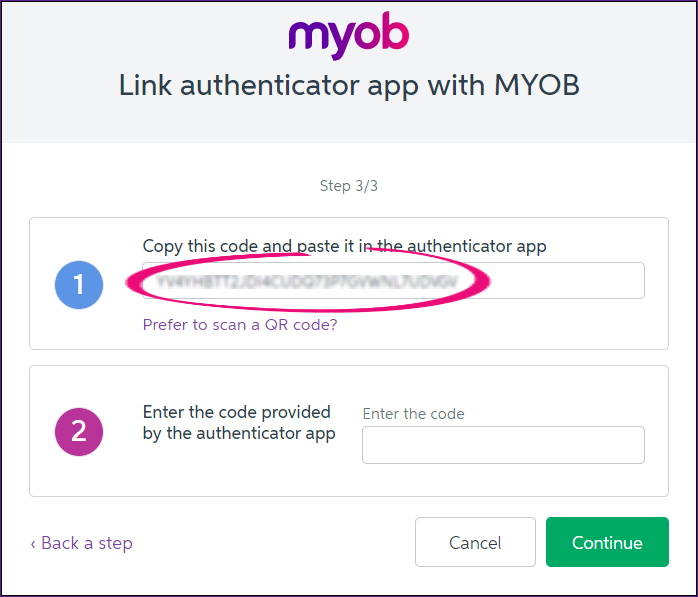698x597 pixels.
Task: Click the purple step 2 circle
Action: [x=79, y=431]
